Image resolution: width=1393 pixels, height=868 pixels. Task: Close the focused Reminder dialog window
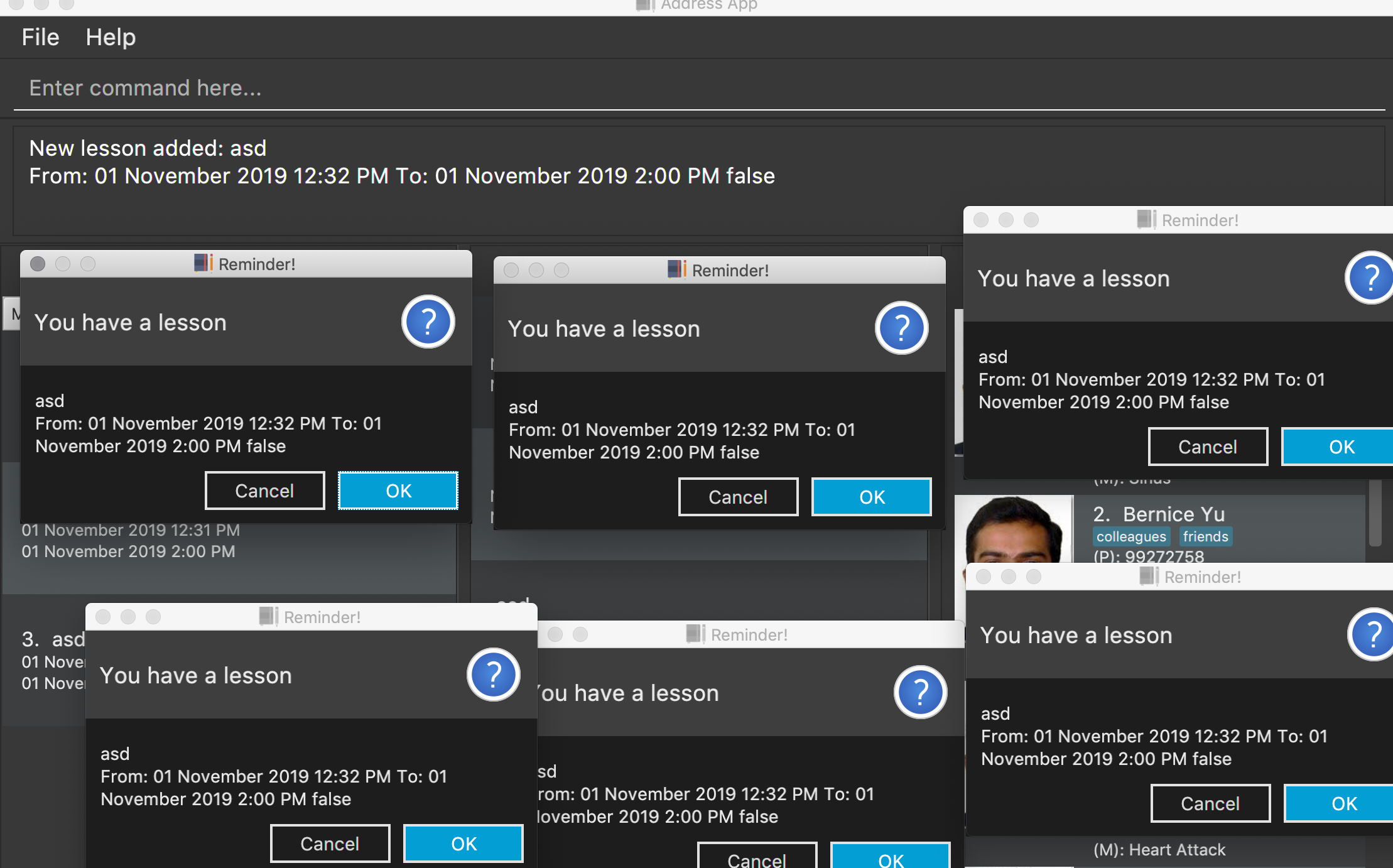coord(38,264)
